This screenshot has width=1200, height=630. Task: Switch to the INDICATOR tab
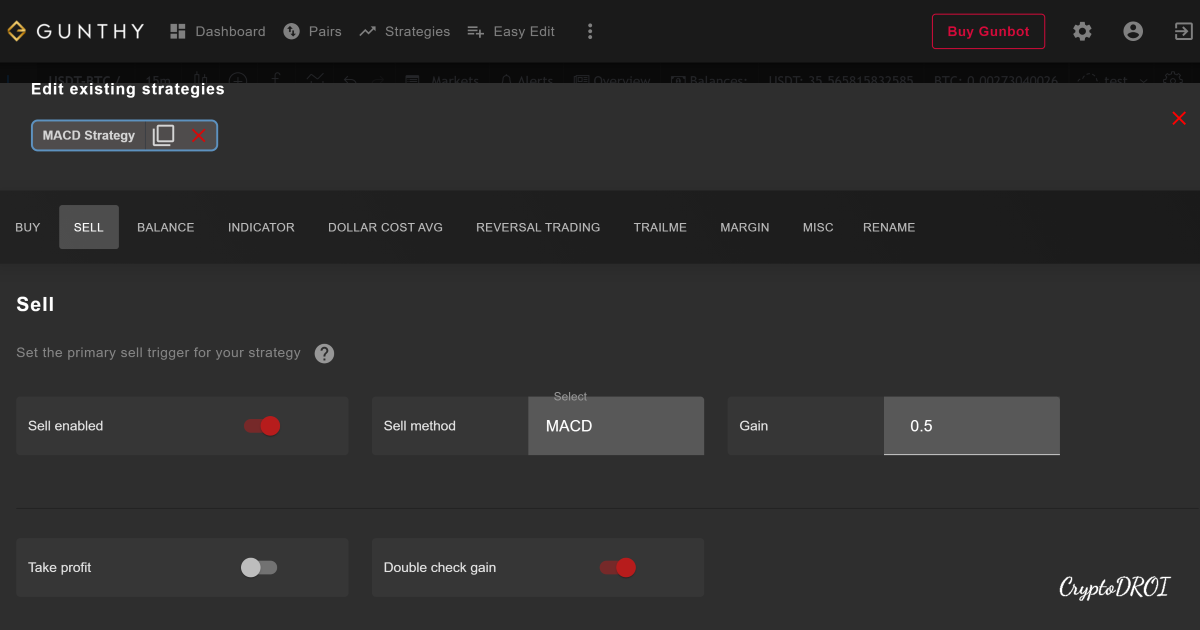(x=261, y=227)
